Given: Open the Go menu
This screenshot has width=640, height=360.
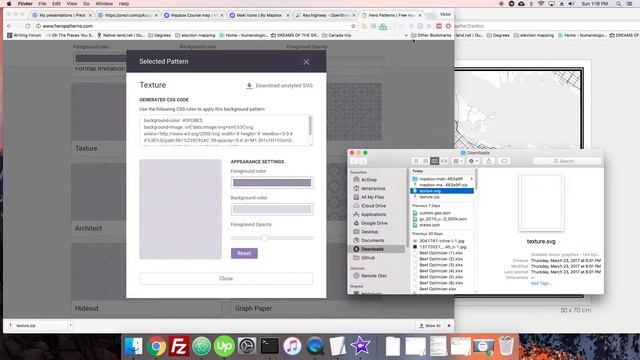Looking at the screenshot, I should coord(86,4).
